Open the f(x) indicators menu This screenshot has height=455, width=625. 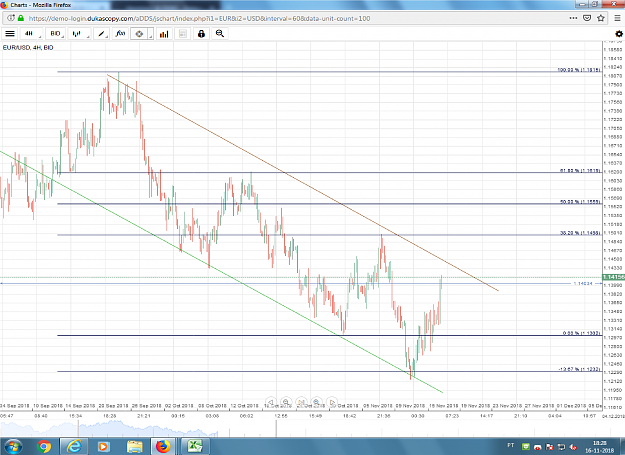point(120,34)
